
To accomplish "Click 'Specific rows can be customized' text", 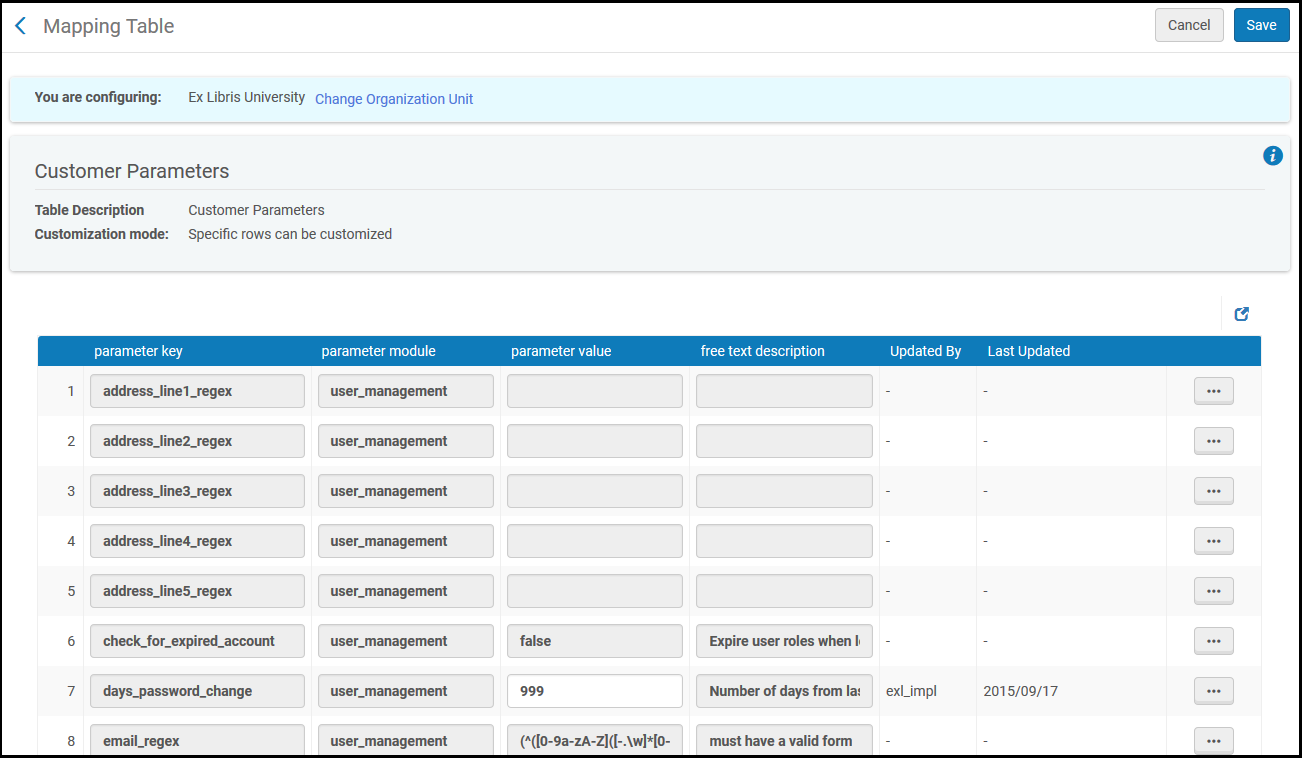I will (x=290, y=234).
